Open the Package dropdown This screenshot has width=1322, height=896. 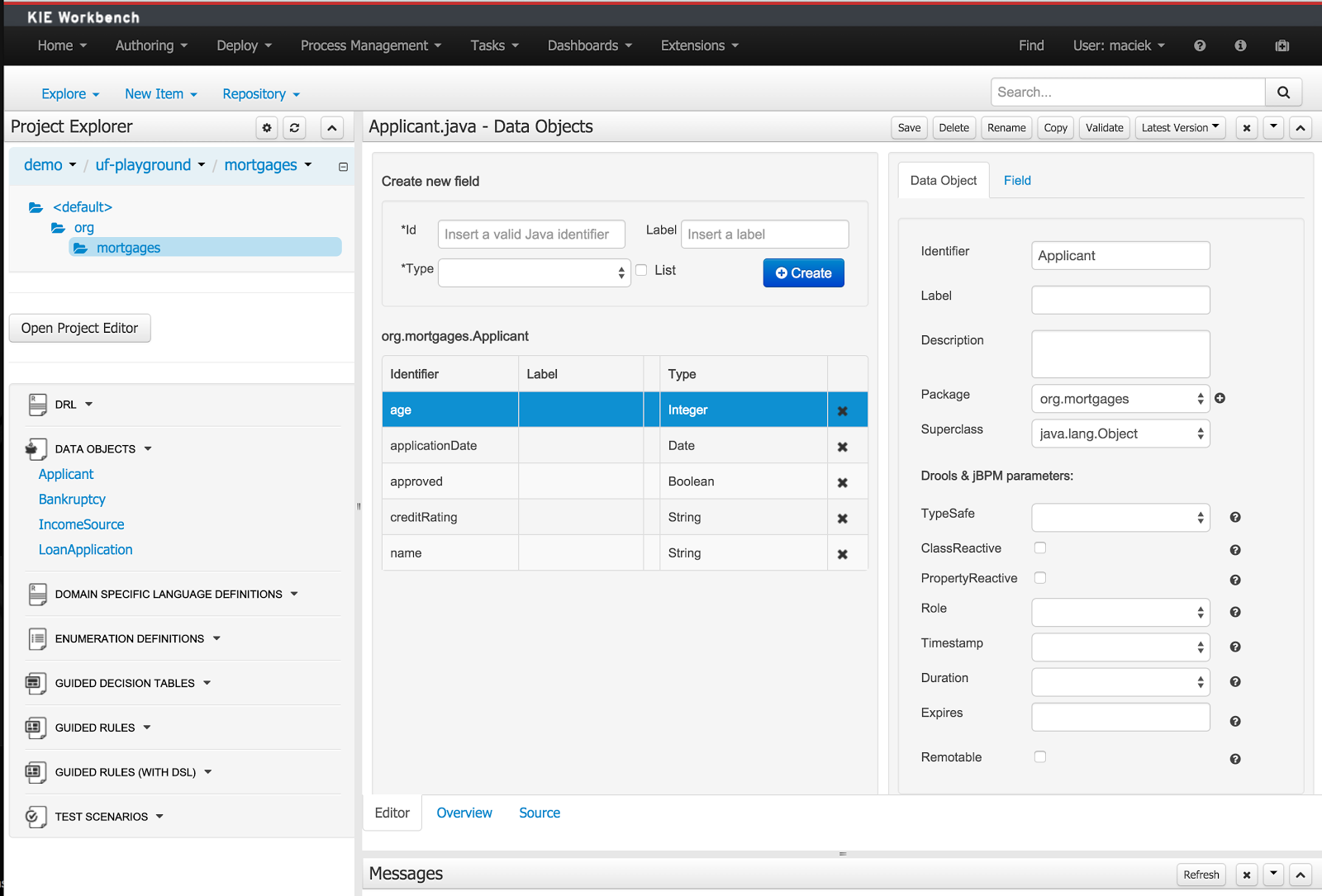pos(1120,399)
